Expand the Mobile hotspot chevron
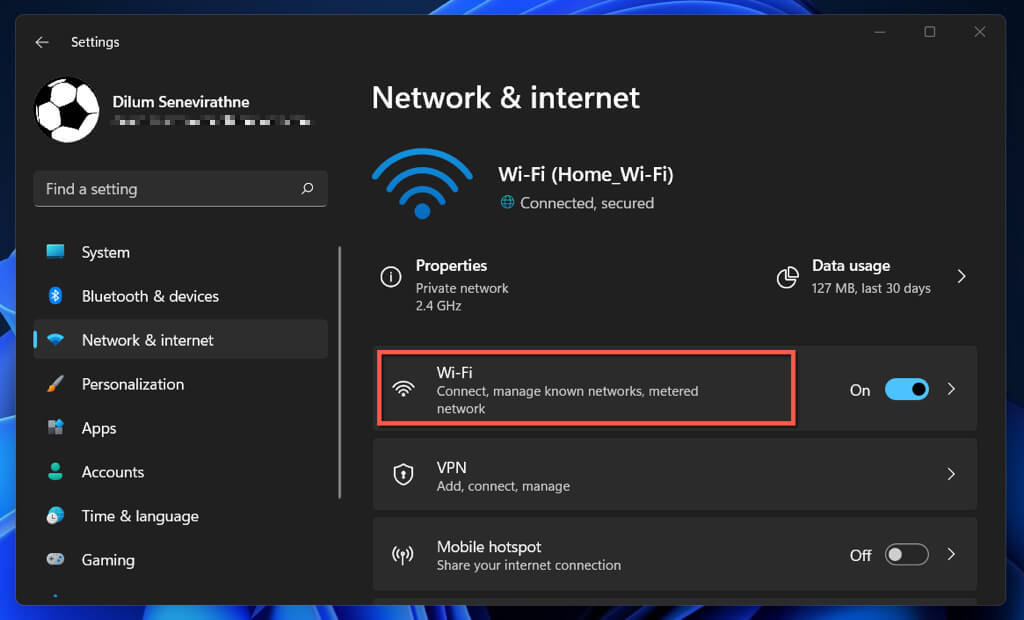1024x620 pixels. 952,555
